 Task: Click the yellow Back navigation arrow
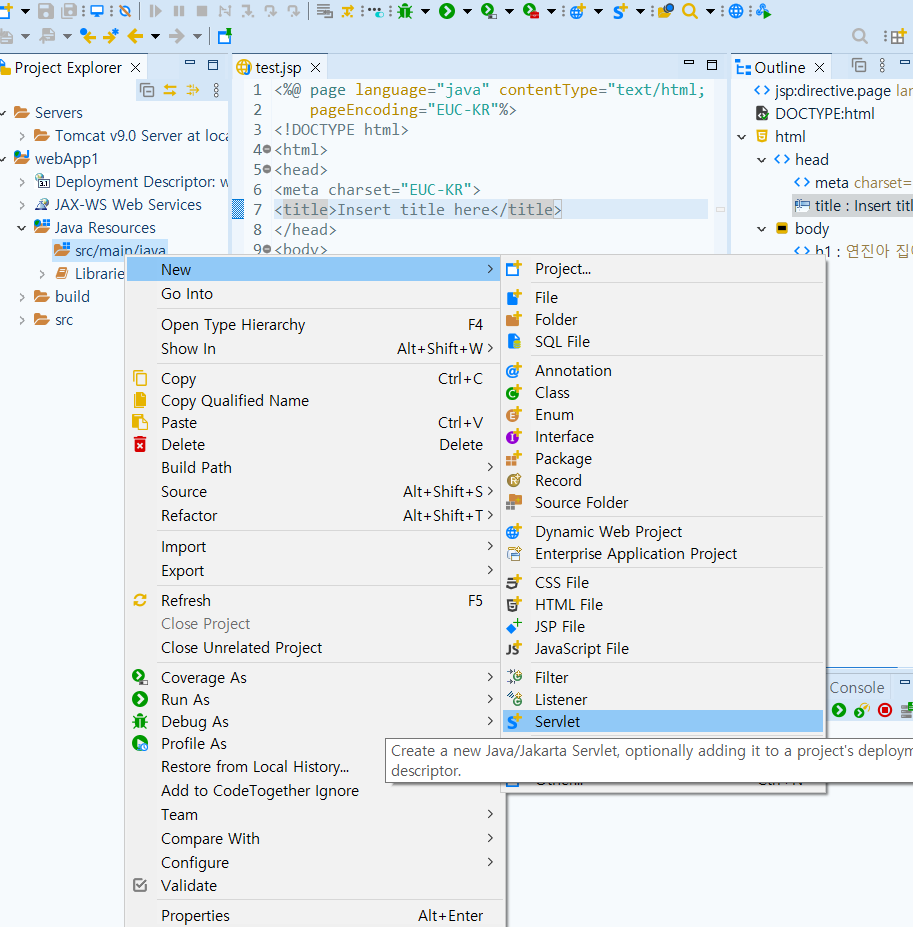click(x=135, y=36)
